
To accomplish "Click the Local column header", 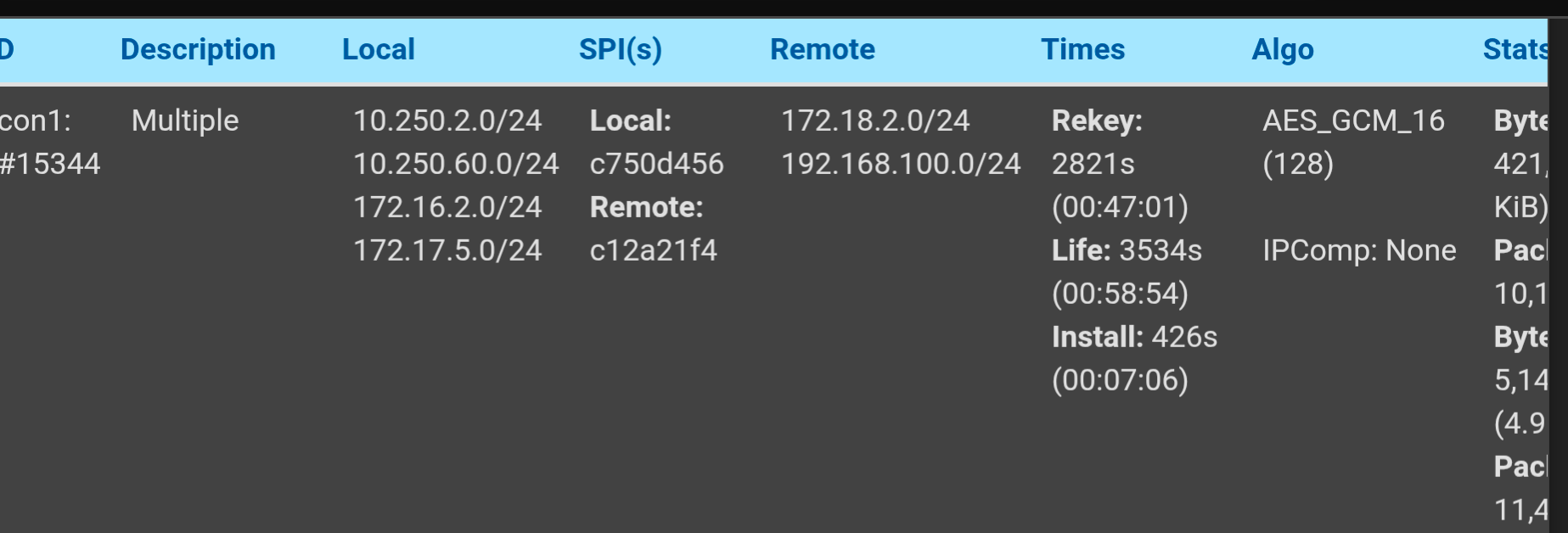I will [378, 49].
